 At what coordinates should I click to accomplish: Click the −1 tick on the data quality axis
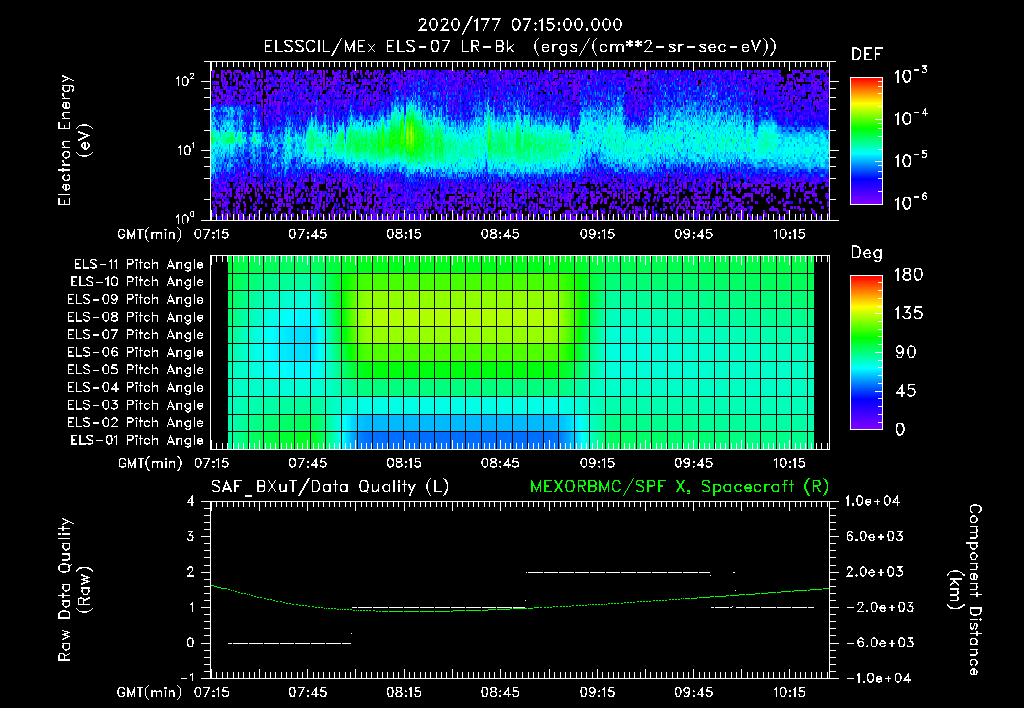187,677
